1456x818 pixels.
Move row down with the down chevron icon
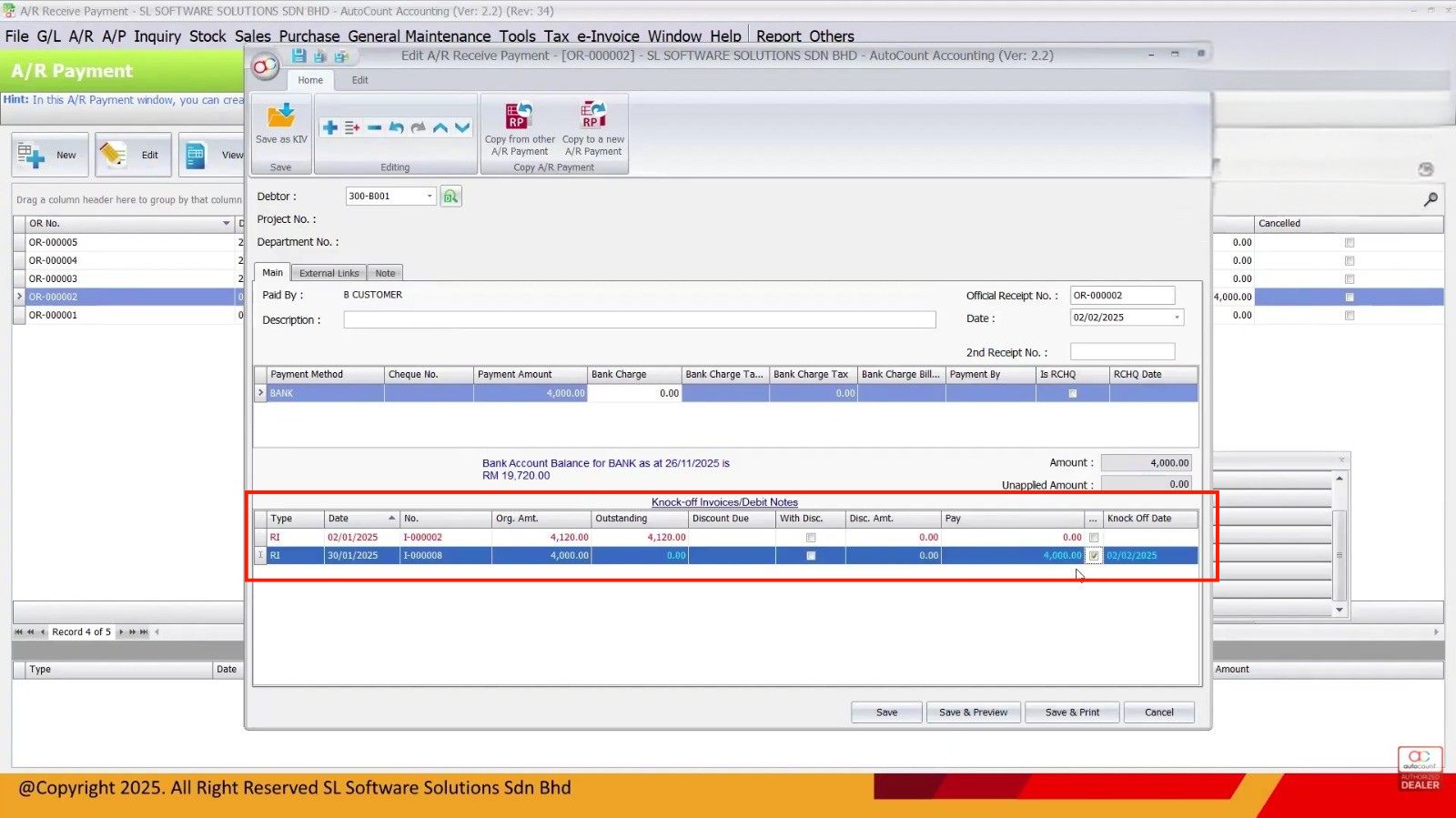(x=462, y=128)
